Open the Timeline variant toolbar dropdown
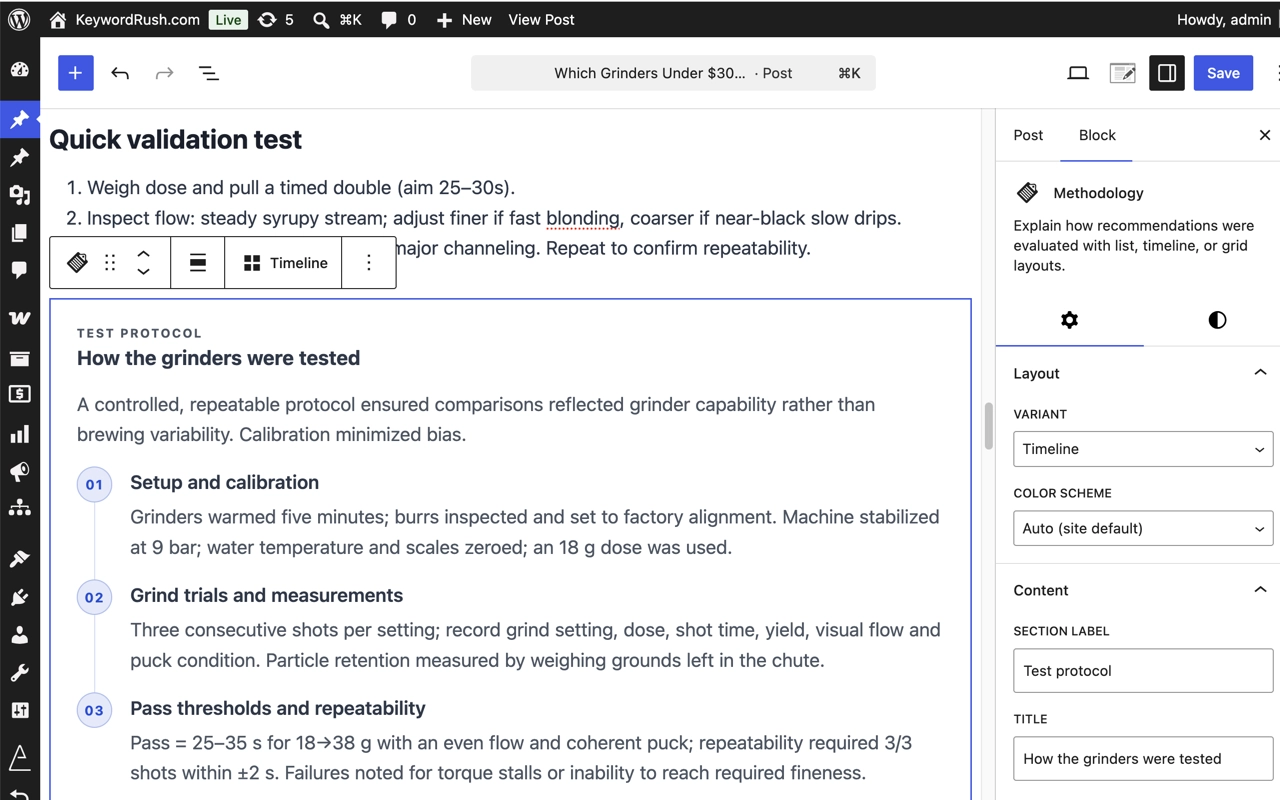The height and width of the screenshot is (800, 1280). 284,263
